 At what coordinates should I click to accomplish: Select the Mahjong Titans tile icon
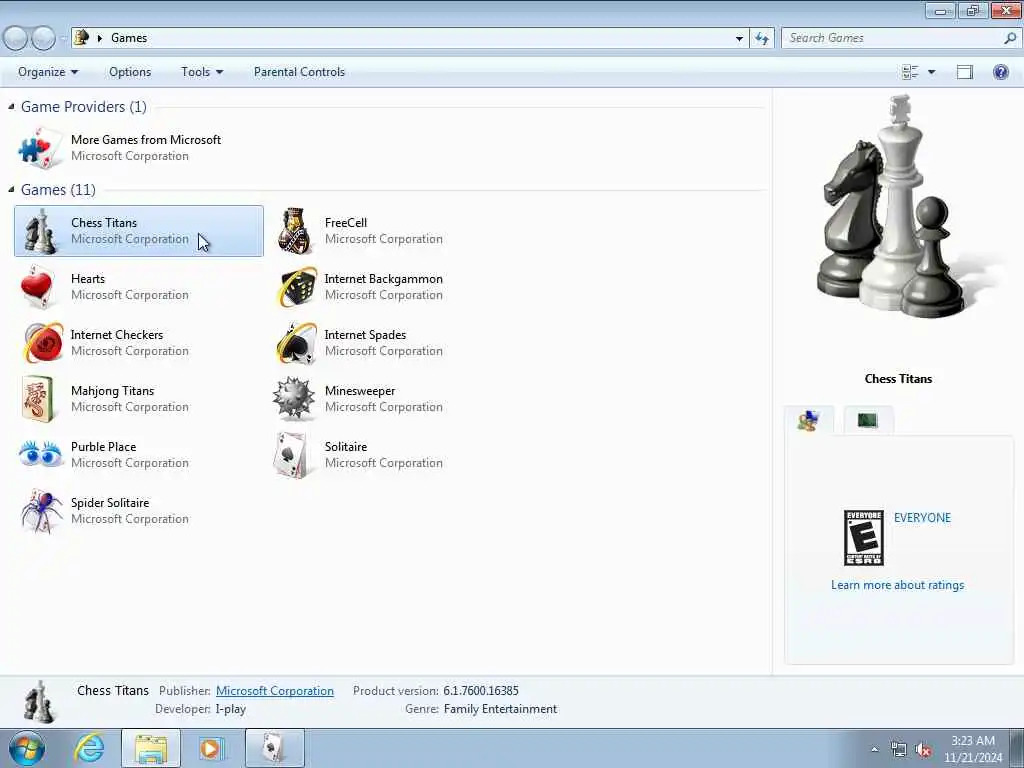pos(37,398)
